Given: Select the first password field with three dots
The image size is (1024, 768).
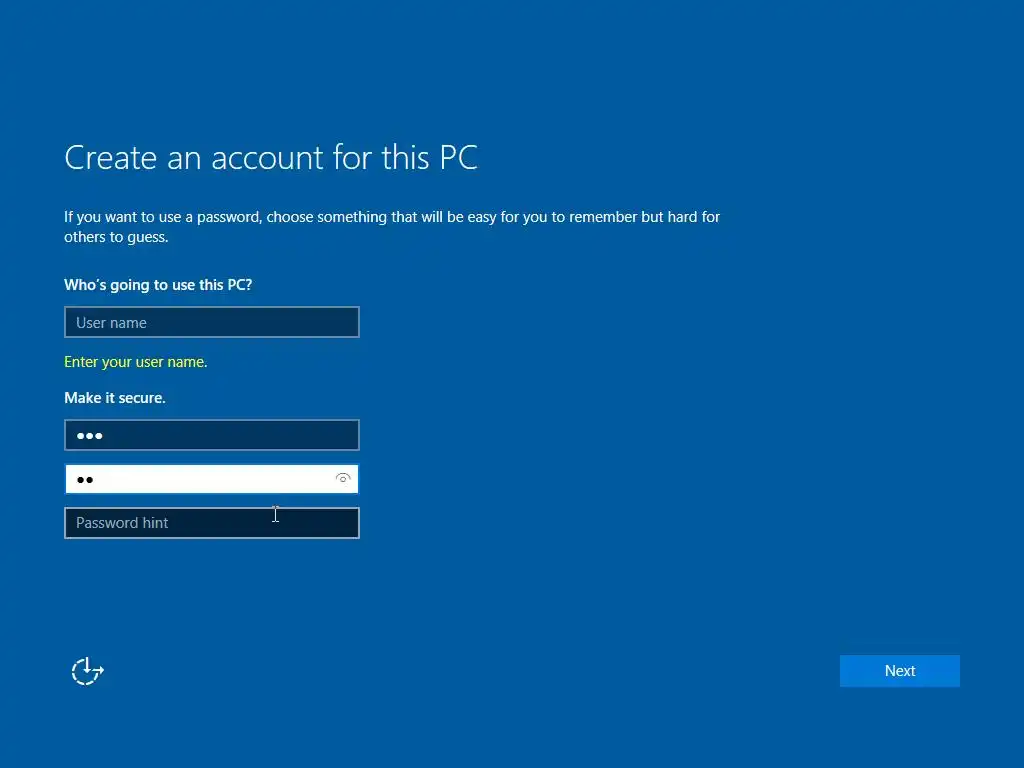Looking at the screenshot, I should click(x=212, y=435).
